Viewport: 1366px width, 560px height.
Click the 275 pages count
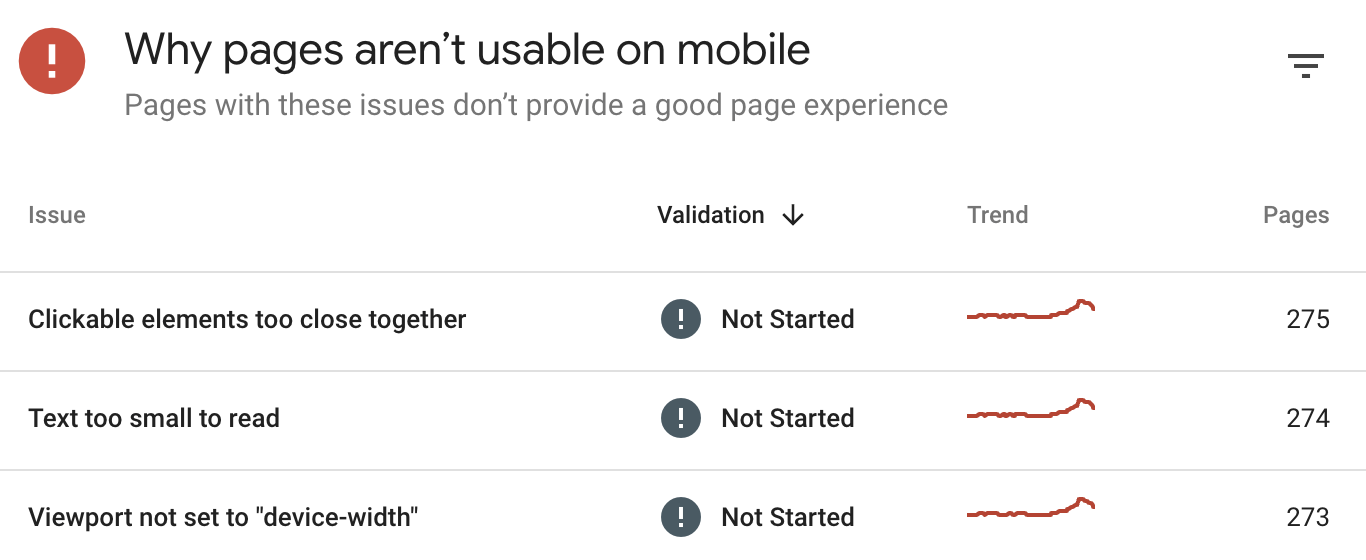[1308, 319]
